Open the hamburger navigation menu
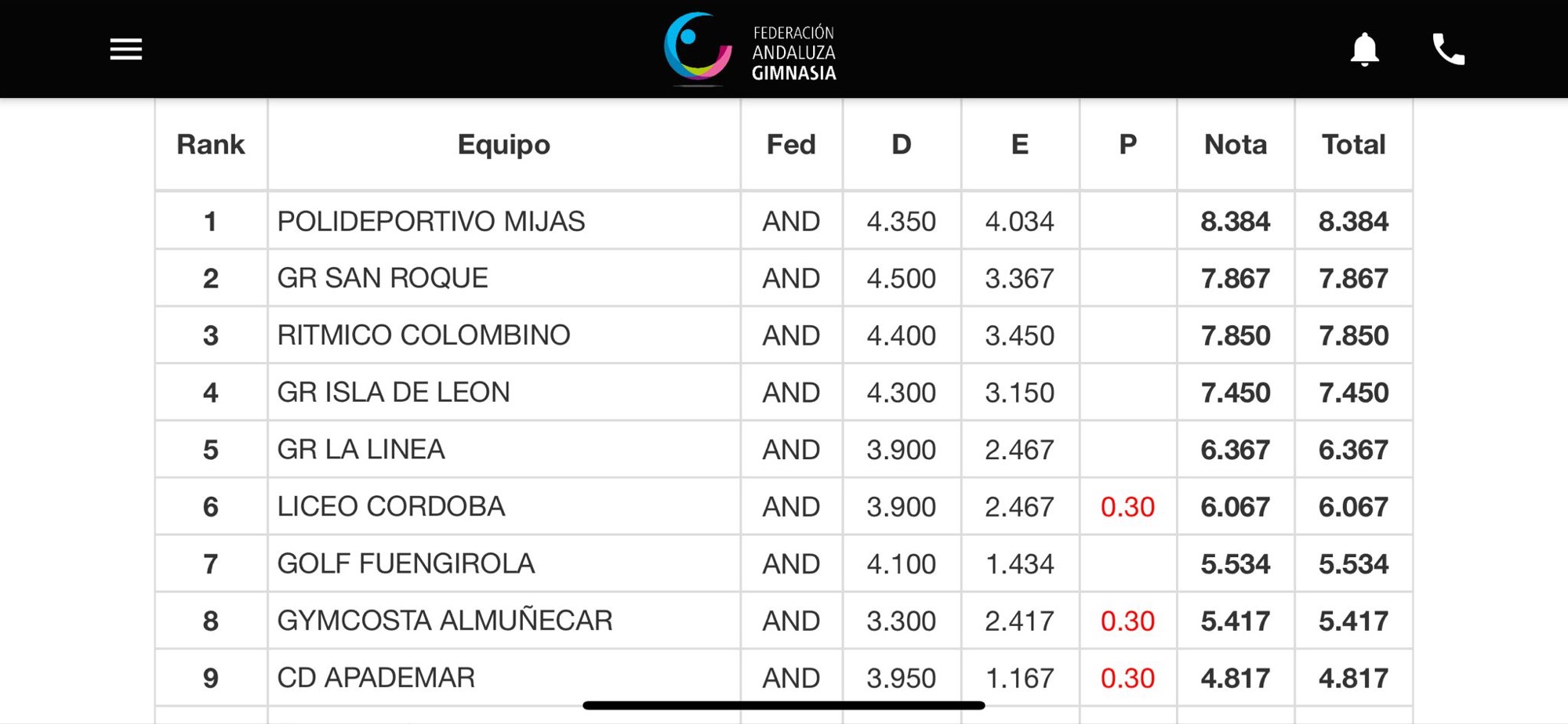The width and height of the screenshot is (1568, 724). pyautogui.click(x=125, y=49)
